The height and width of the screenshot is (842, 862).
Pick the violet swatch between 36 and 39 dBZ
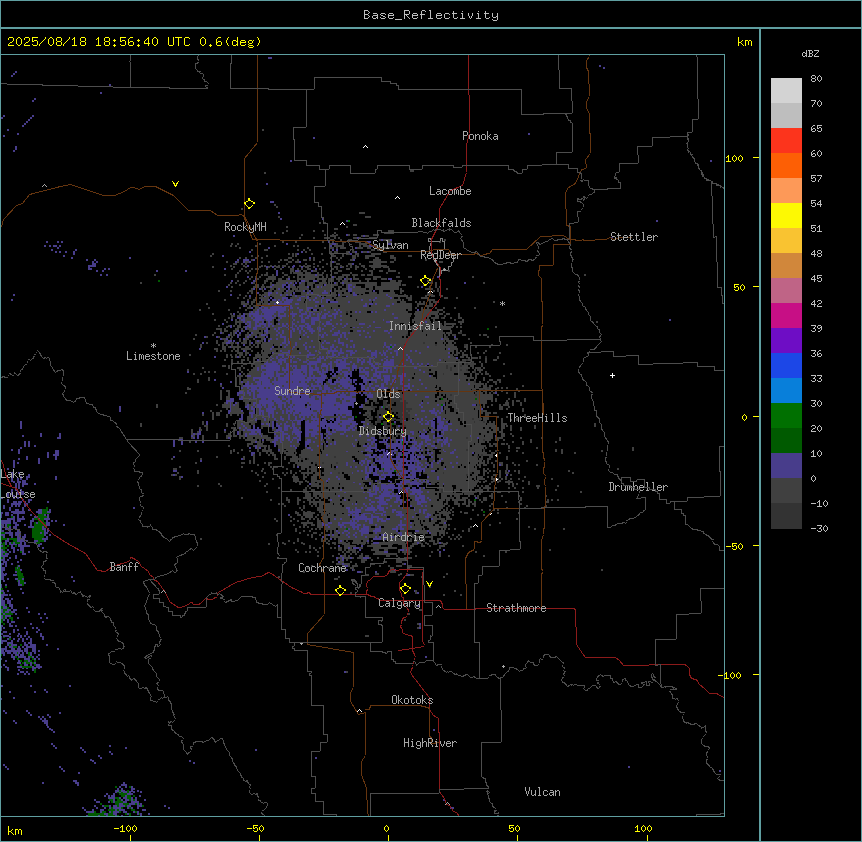point(786,341)
